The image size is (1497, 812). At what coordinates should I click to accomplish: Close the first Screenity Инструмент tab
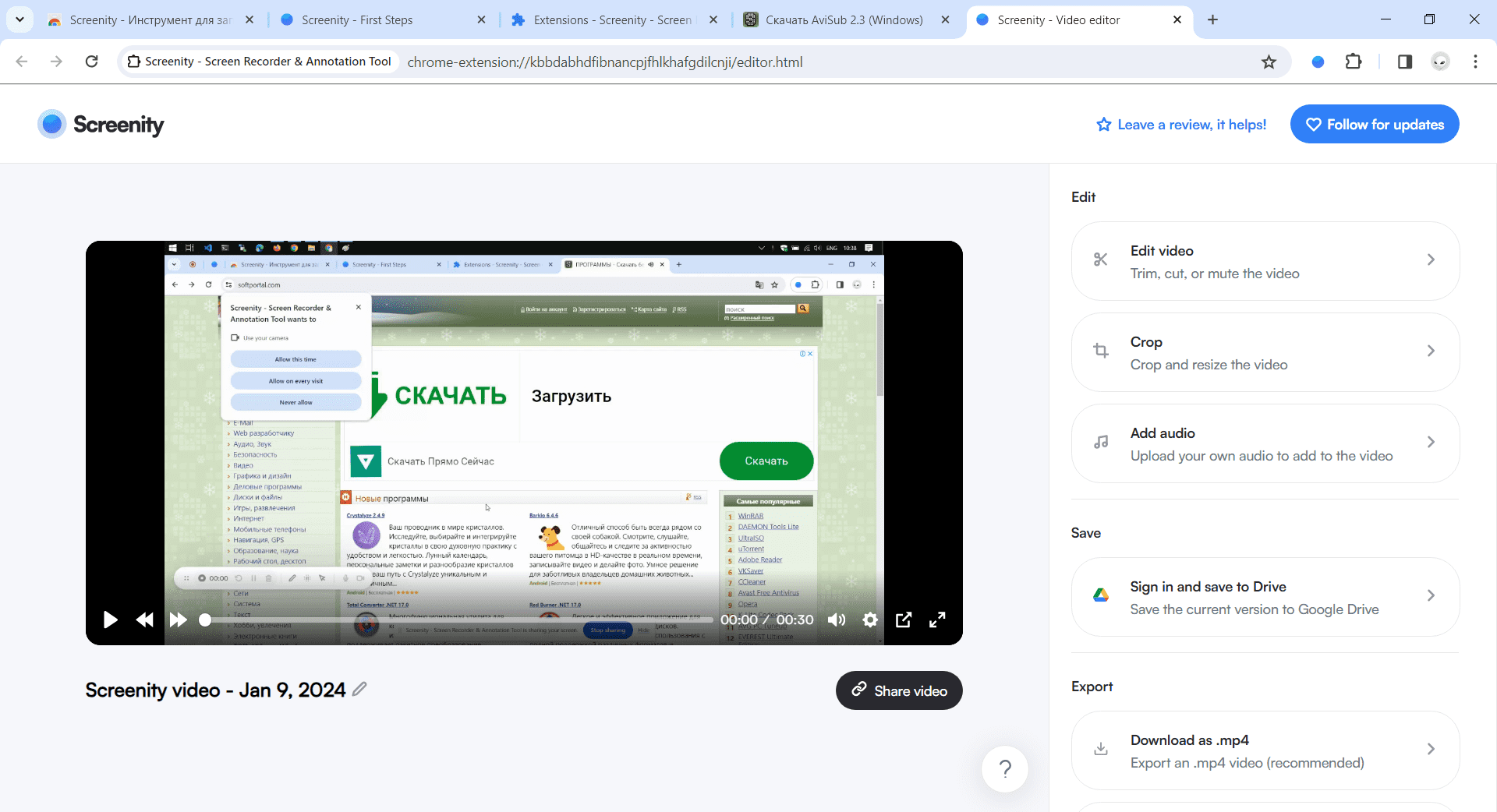[249, 20]
